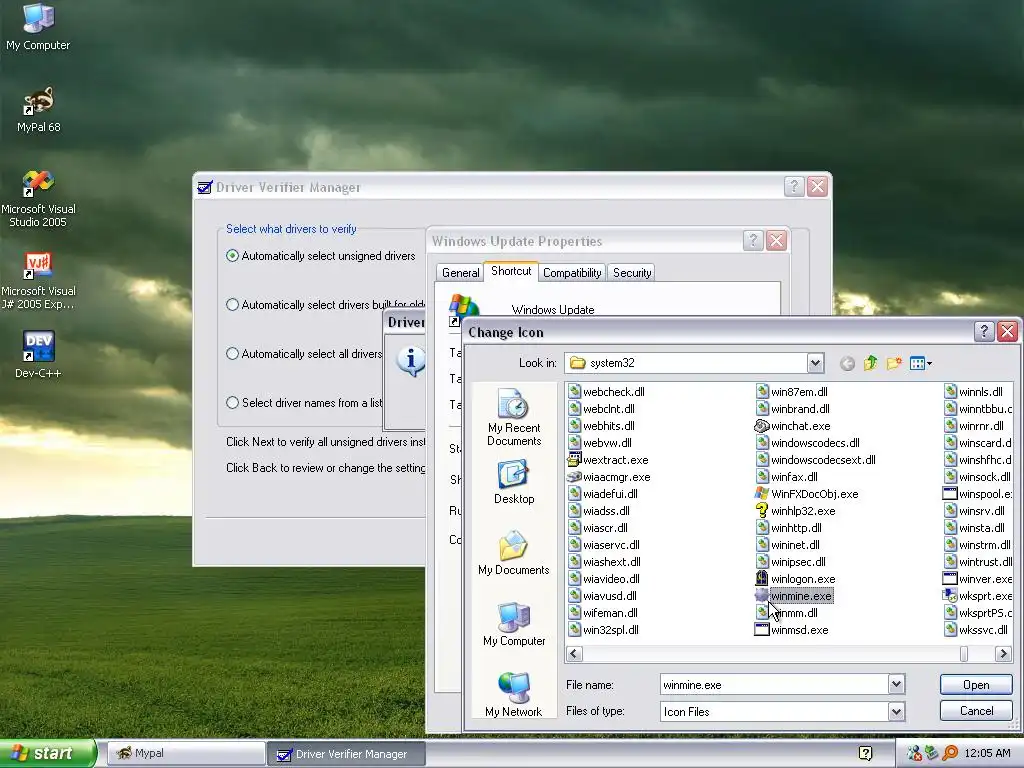Image resolution: width=1024 pixels, height=768 pixels.
Task: Launch Dev-C++ desktop shortcut
Action: click(x=39, y=354)
